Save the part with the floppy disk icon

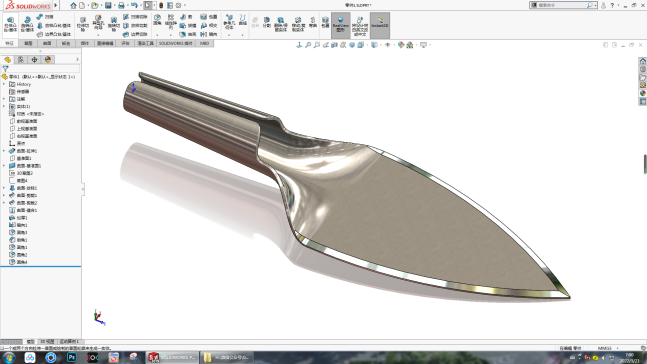[x=108, y=5]
